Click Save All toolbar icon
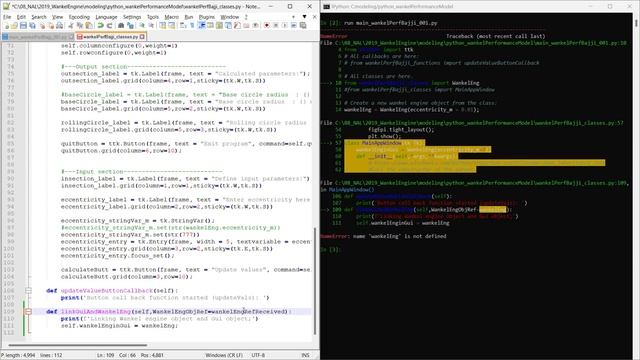The height and width of the screenshot is (360, 640). (x=32, y=25)
